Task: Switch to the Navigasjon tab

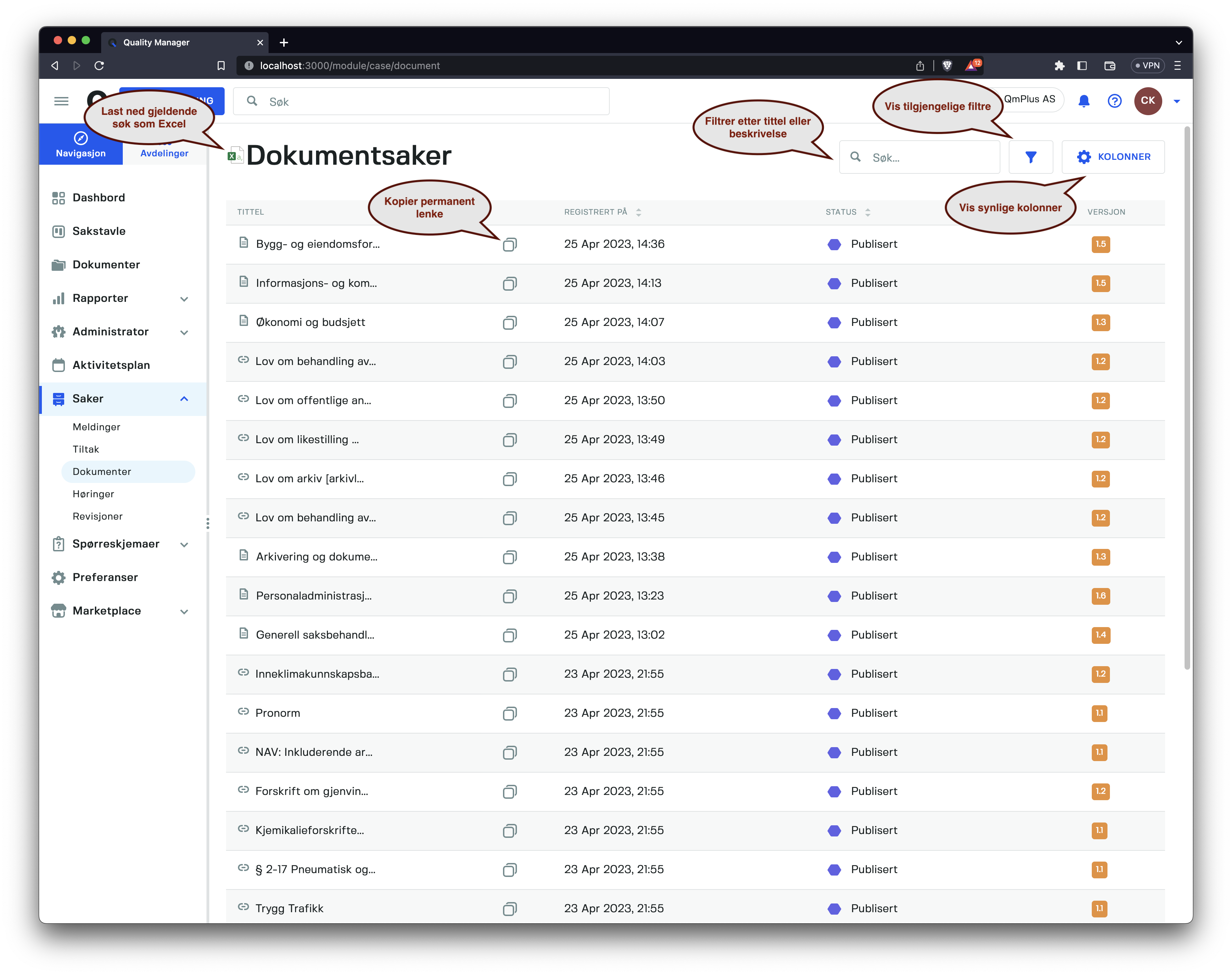Action: coord(81,144)
